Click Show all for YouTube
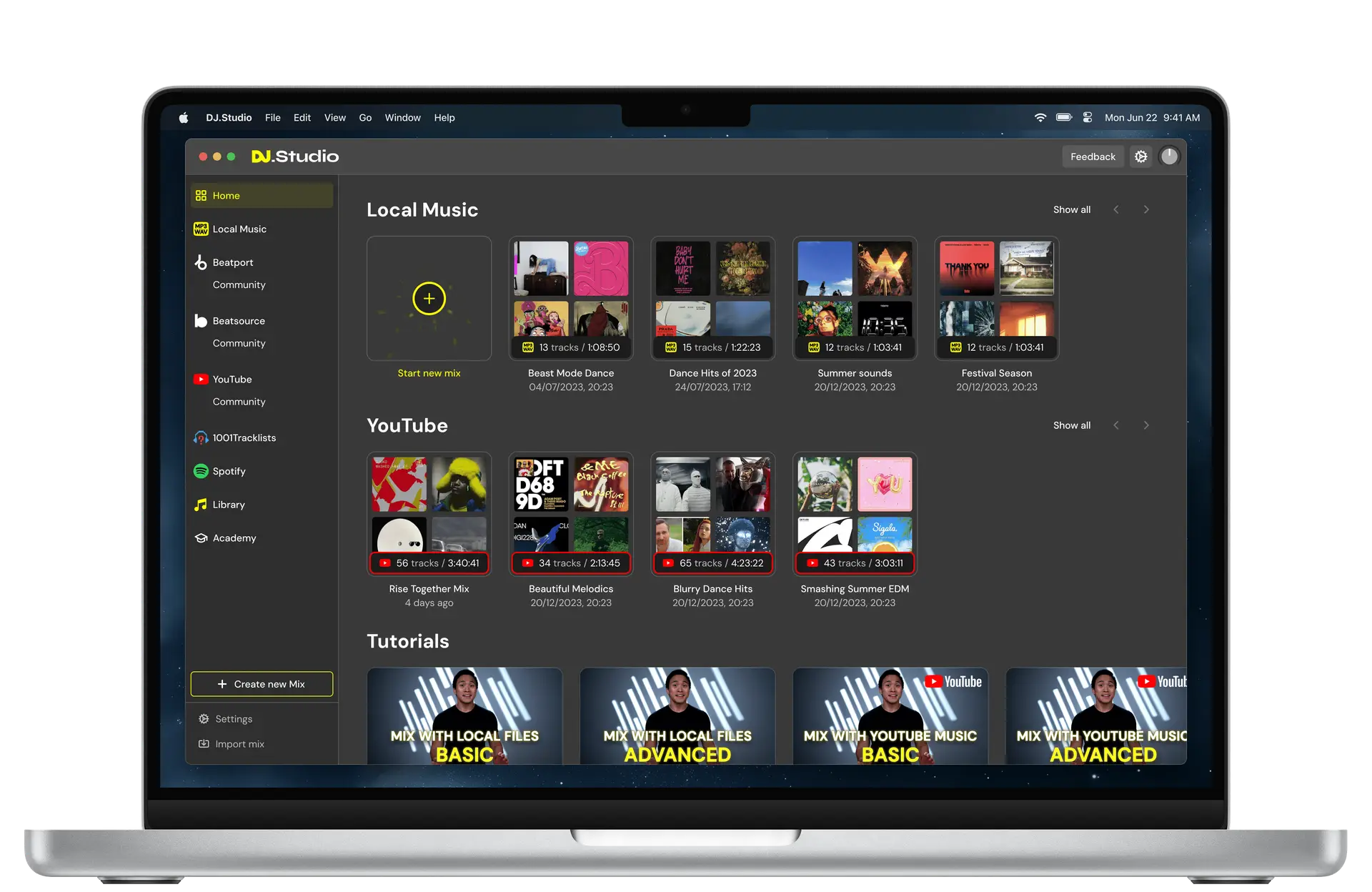This screenshot has width=1372, height=892. 1072,425
